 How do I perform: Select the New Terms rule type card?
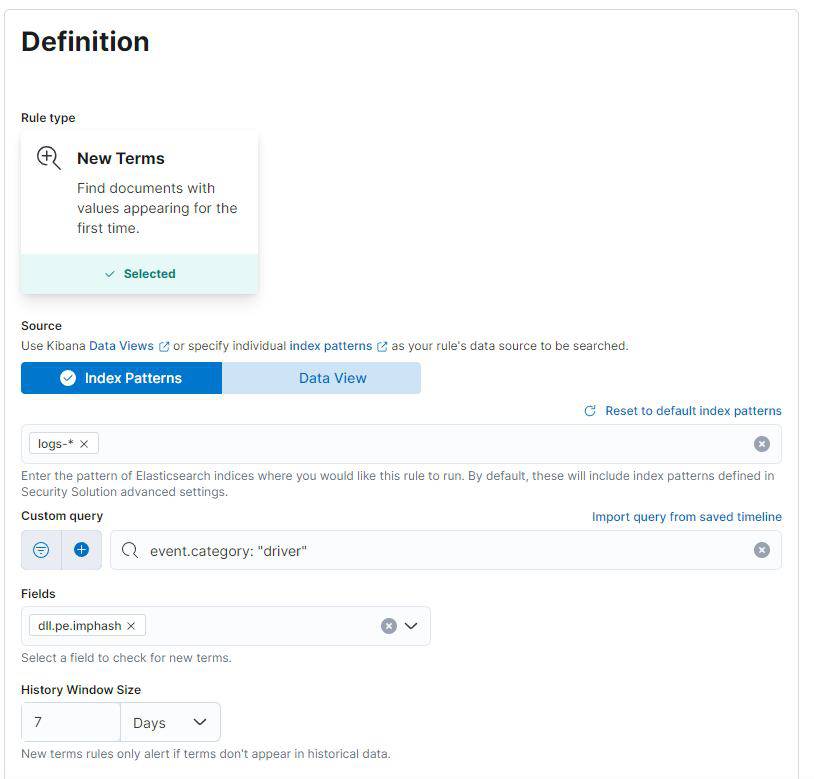(x=139, y=211)
